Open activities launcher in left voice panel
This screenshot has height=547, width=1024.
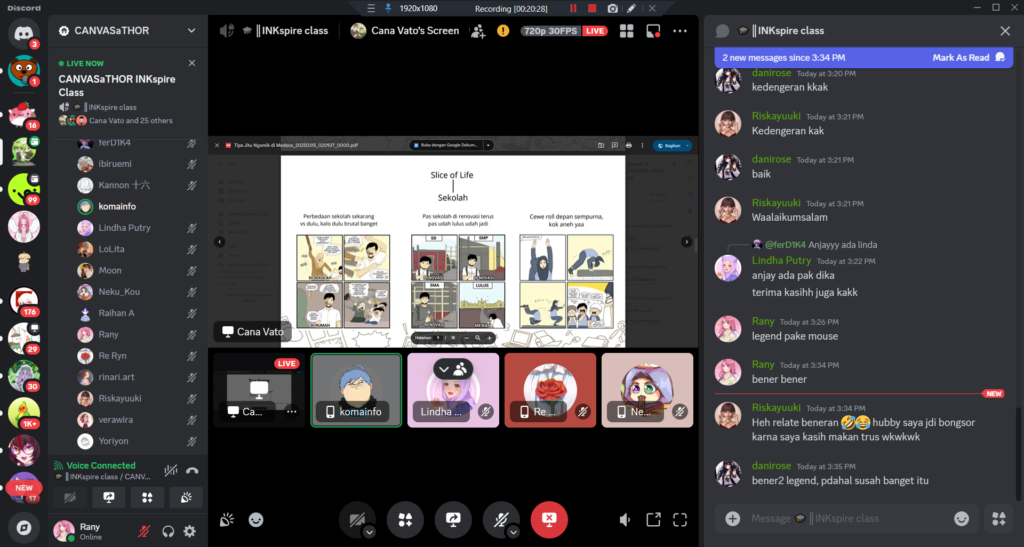click(x=147, y=498)
